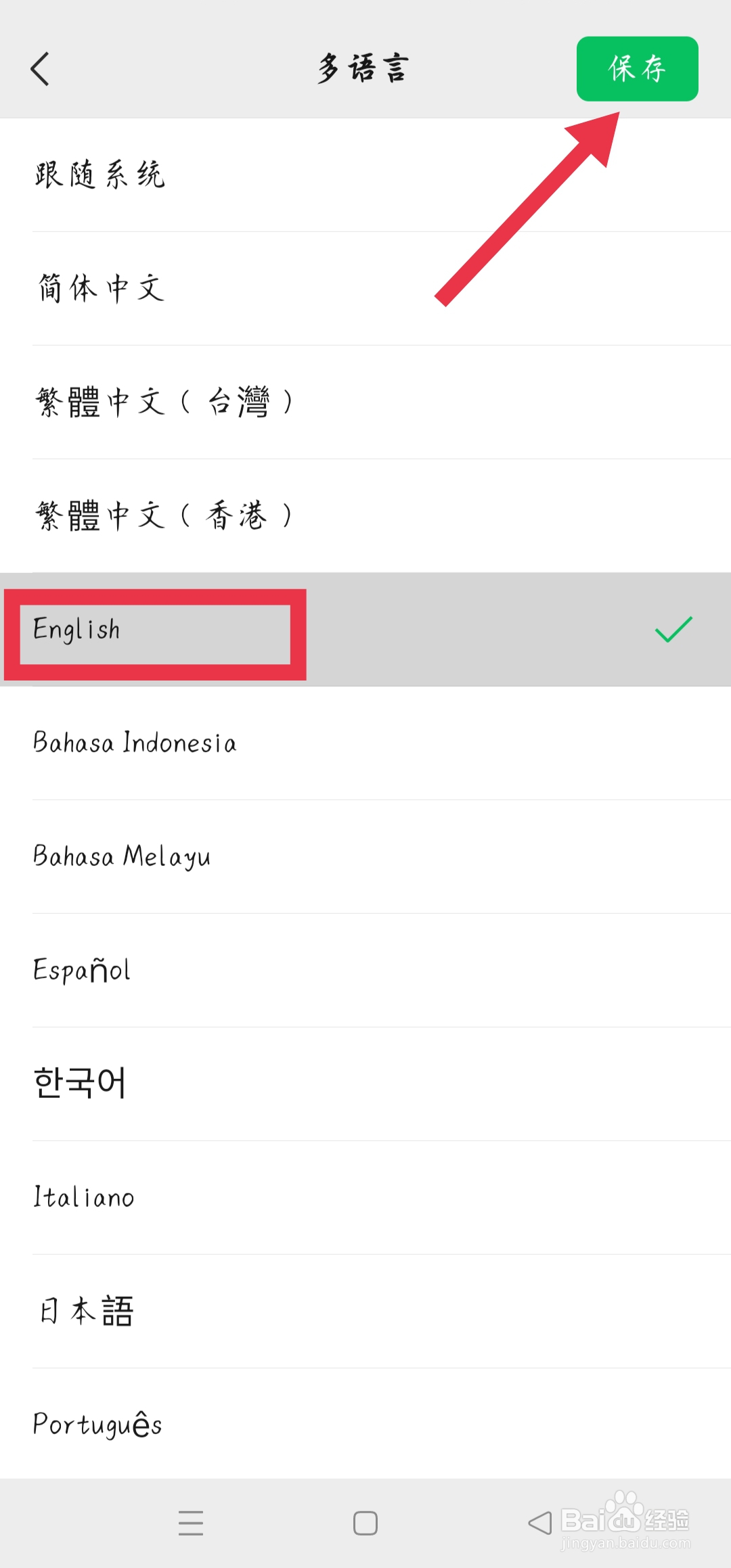
Task: Select Português language option
Action: (x=98, y=1424)
